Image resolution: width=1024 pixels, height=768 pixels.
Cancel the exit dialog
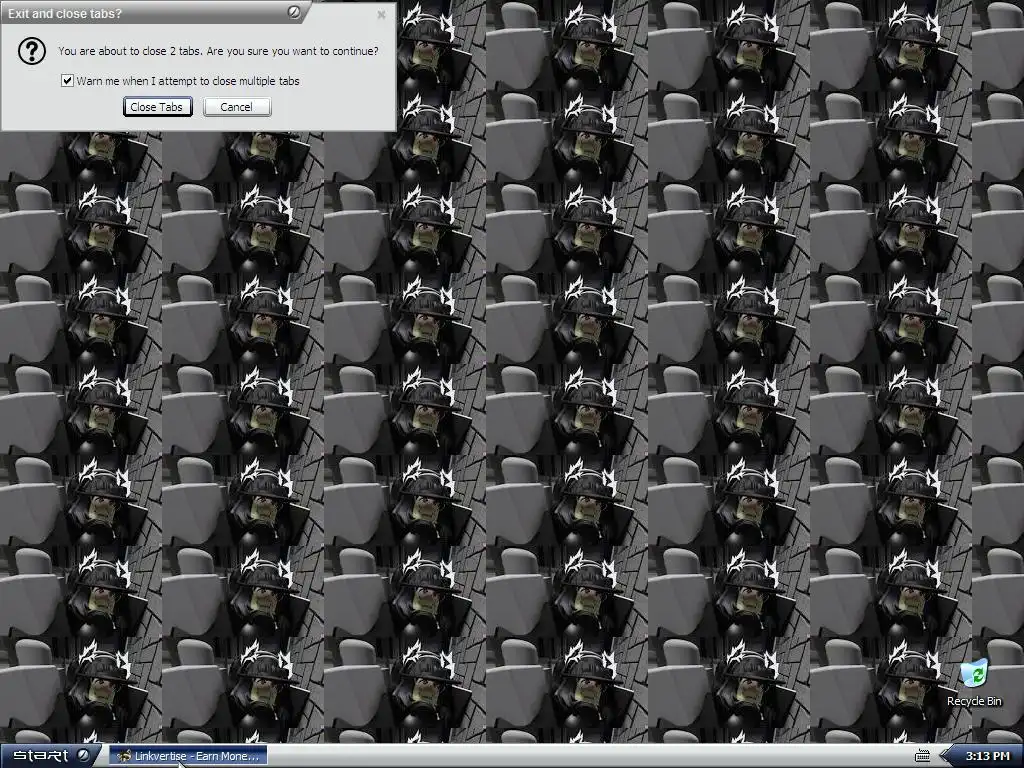[x=237, y=107]
